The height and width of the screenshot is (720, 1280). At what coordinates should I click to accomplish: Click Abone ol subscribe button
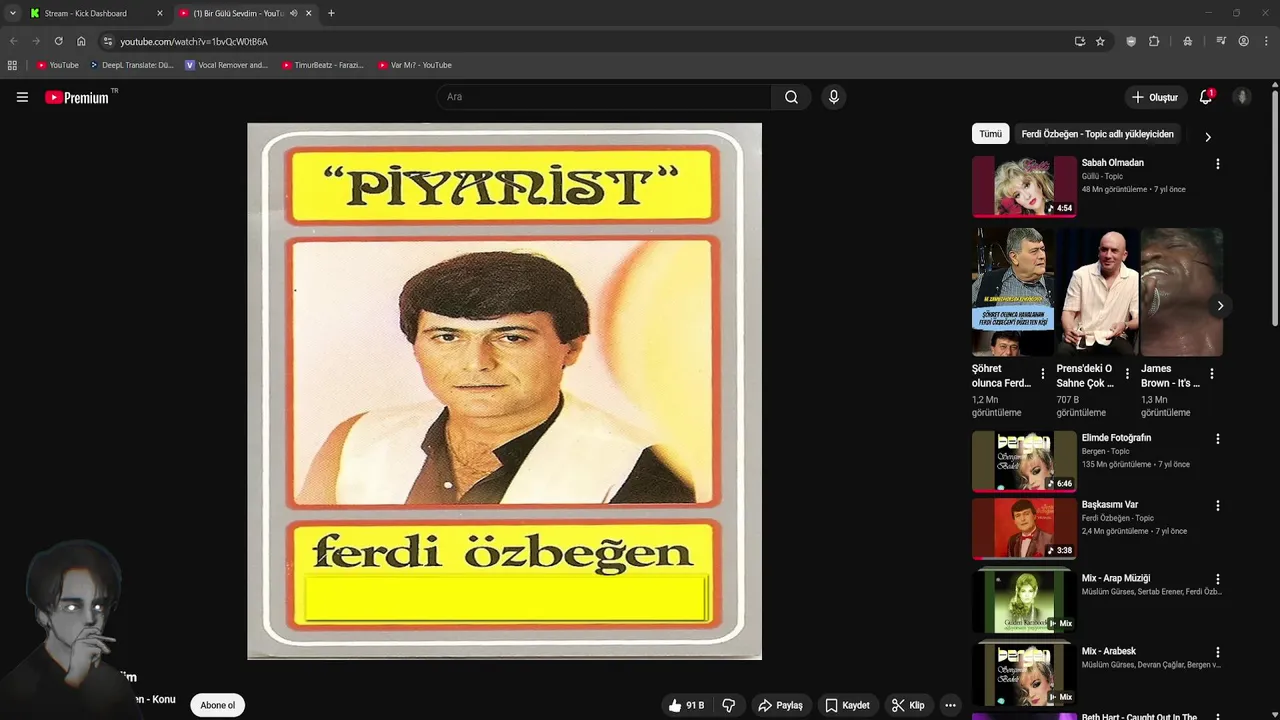pos(217,705)
